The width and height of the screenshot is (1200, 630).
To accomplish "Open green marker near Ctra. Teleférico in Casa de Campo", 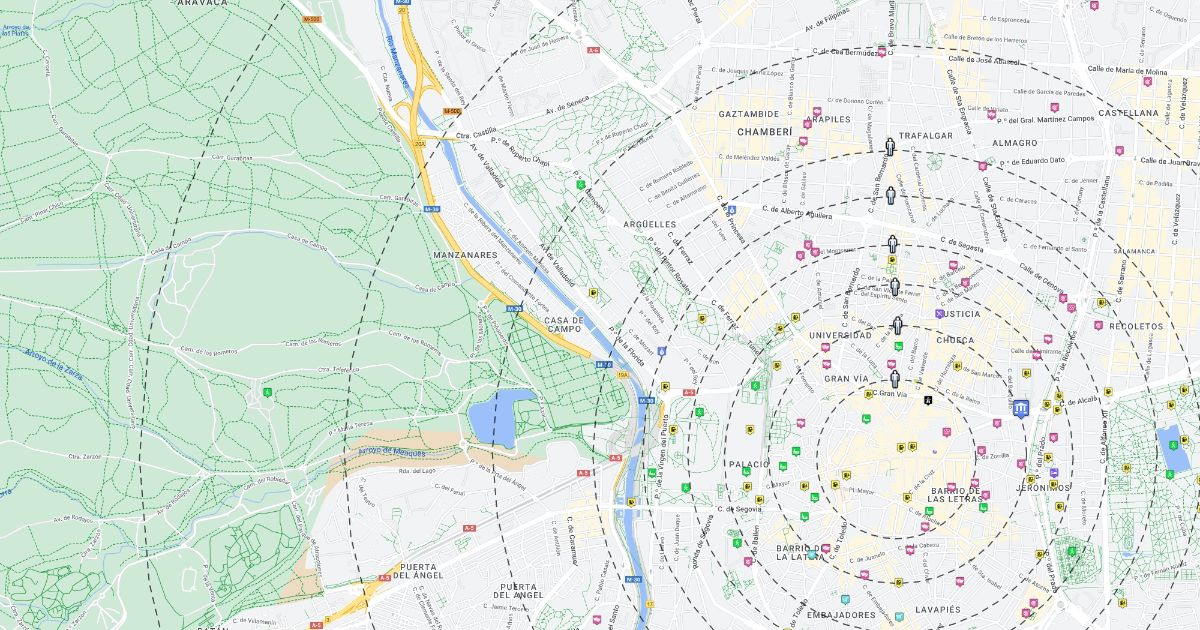I will 267,392.
